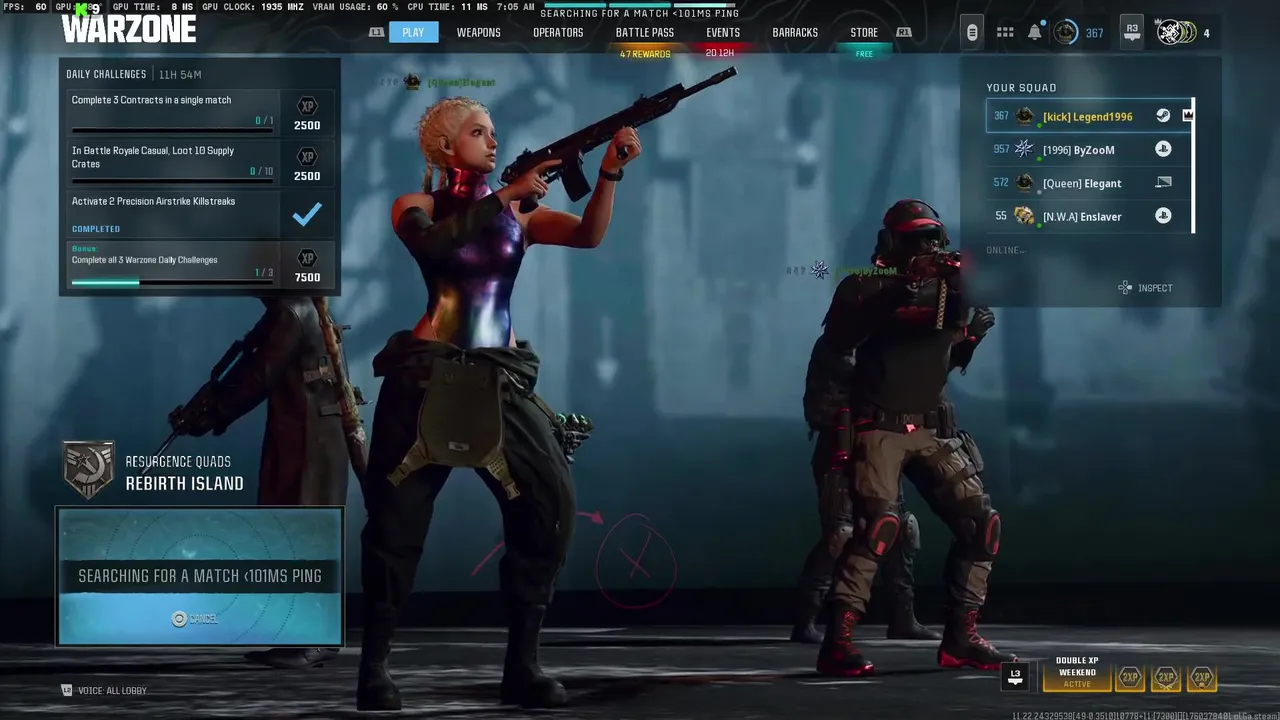
Task: Open notifications bell icon
Action: [x=1035, y=32]
